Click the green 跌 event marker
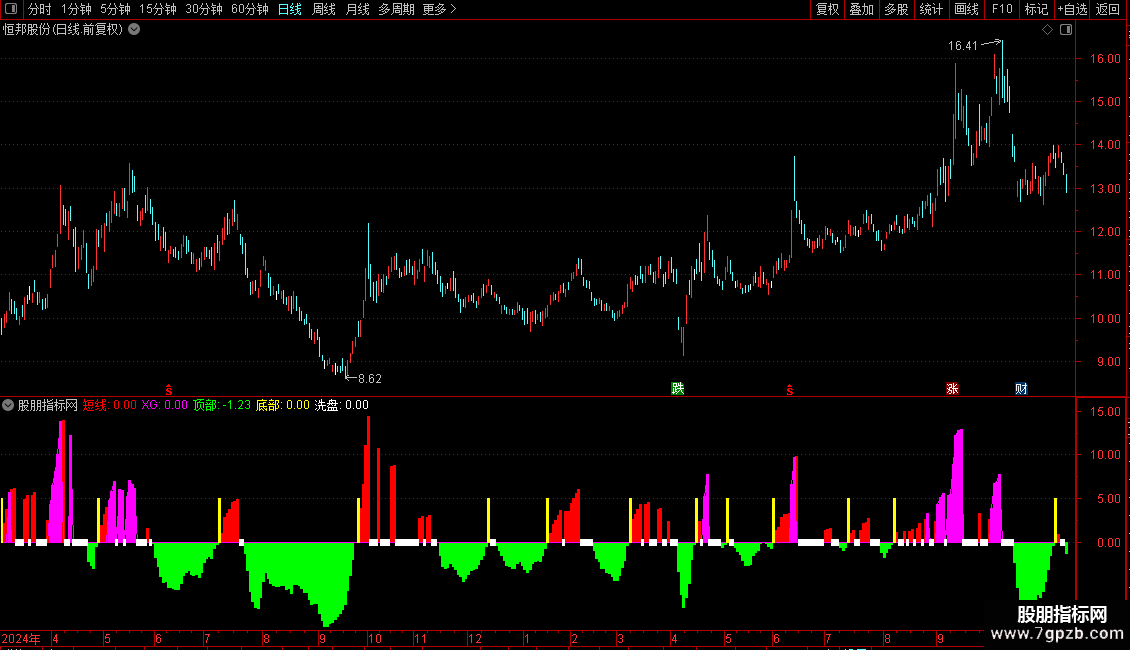The height and width of the screenshot is (650, 1130). [x=677, y=388]
